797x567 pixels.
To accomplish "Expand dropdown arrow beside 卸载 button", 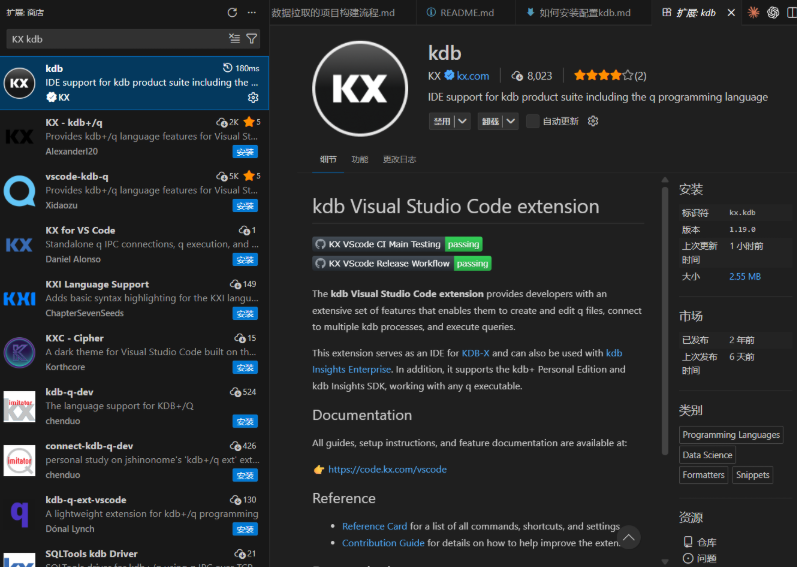I will pyautogui.click(x=511, y=121).
